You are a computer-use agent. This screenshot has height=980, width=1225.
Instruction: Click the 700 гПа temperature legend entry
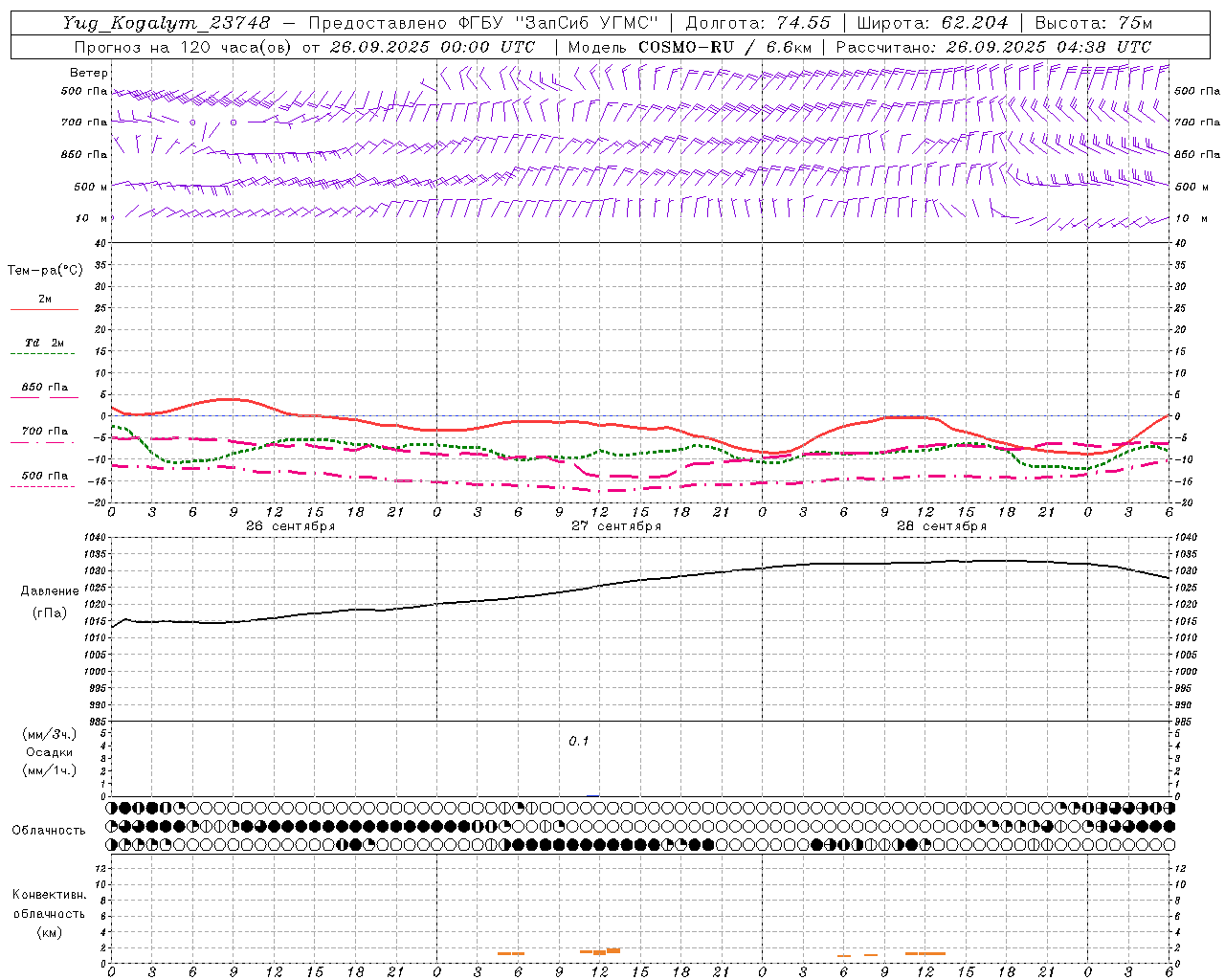45,432
